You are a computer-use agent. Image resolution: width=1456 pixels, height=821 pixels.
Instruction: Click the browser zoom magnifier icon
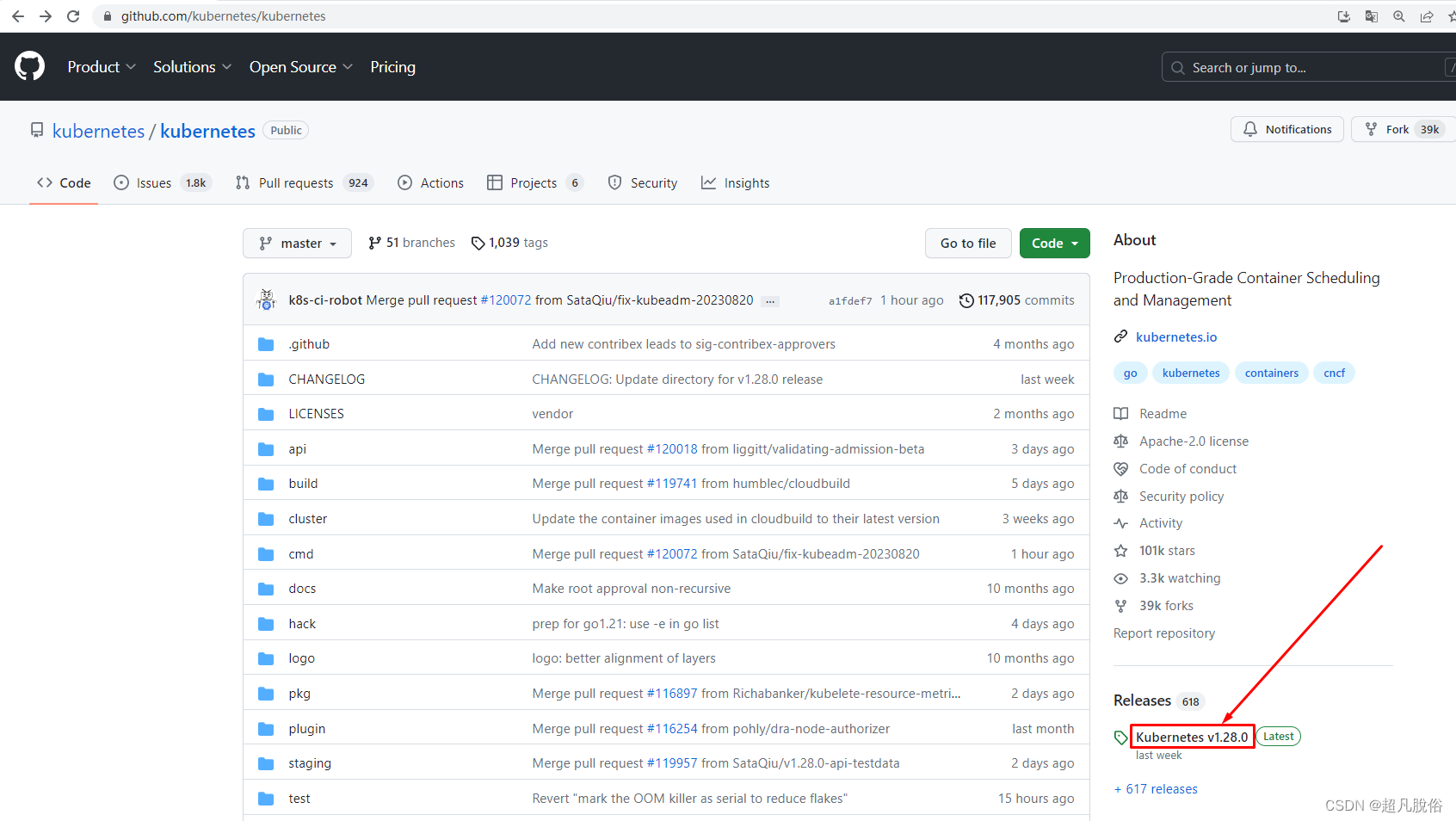[x=1399, y=16]
